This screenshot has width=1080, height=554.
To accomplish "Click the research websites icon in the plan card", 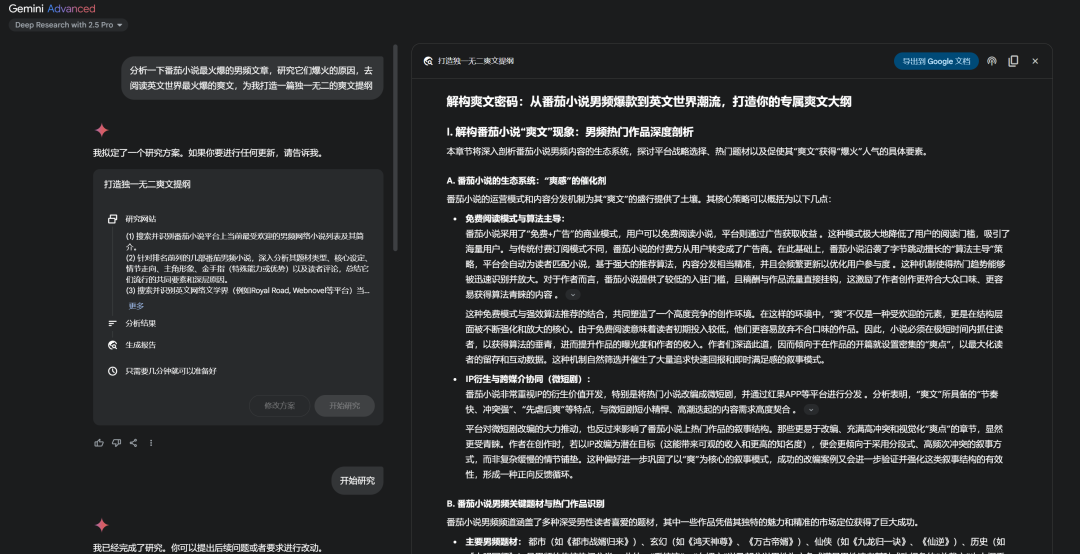I will coord(112,219).
